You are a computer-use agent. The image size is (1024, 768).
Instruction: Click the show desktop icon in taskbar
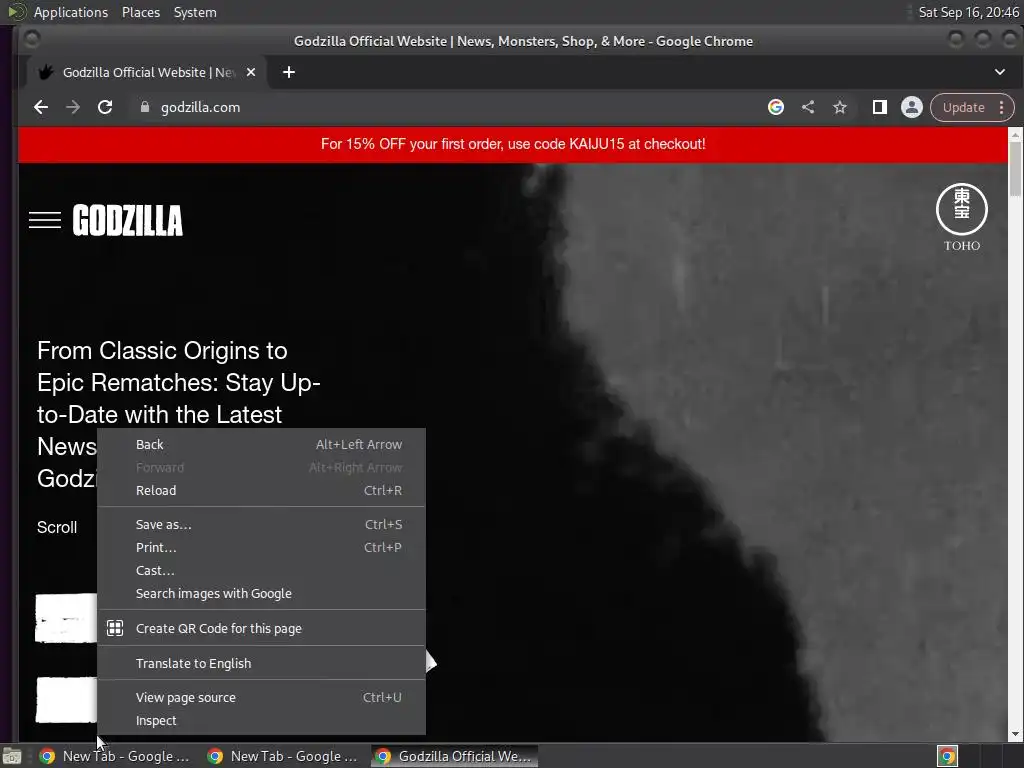click(x=12, y=756)
